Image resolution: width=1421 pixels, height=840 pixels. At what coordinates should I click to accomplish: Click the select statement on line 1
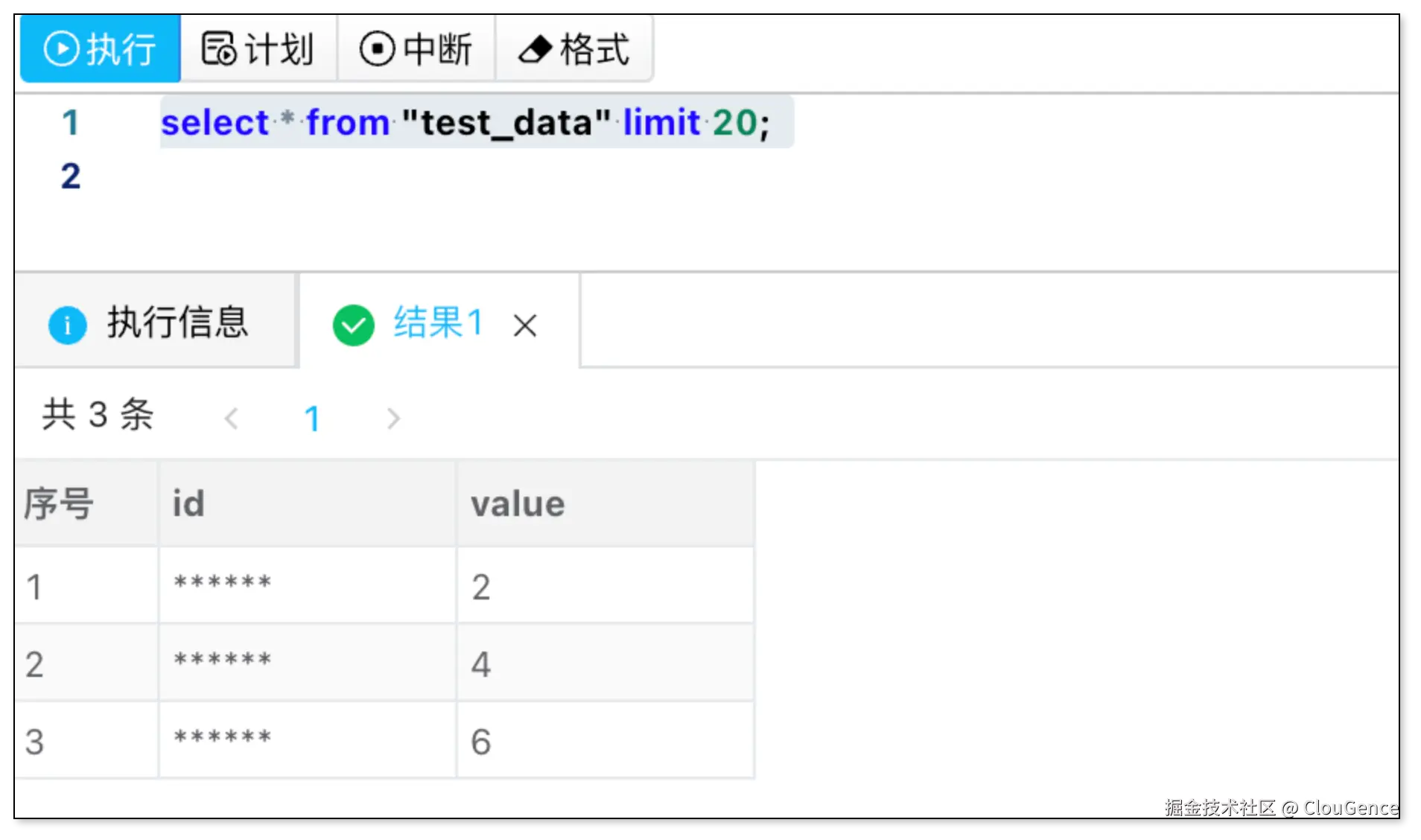click(465, 122)
